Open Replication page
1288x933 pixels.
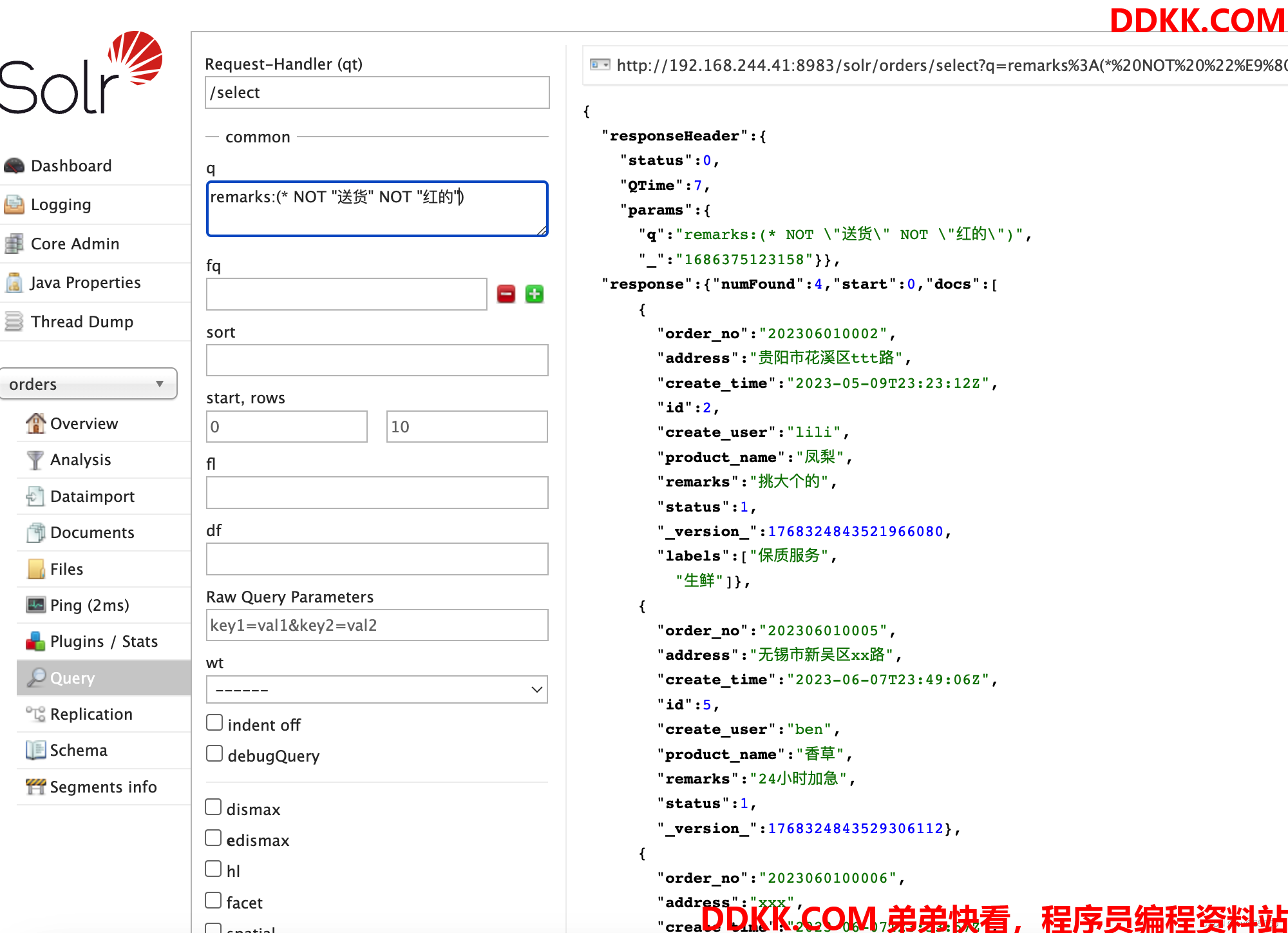[91, 714]
